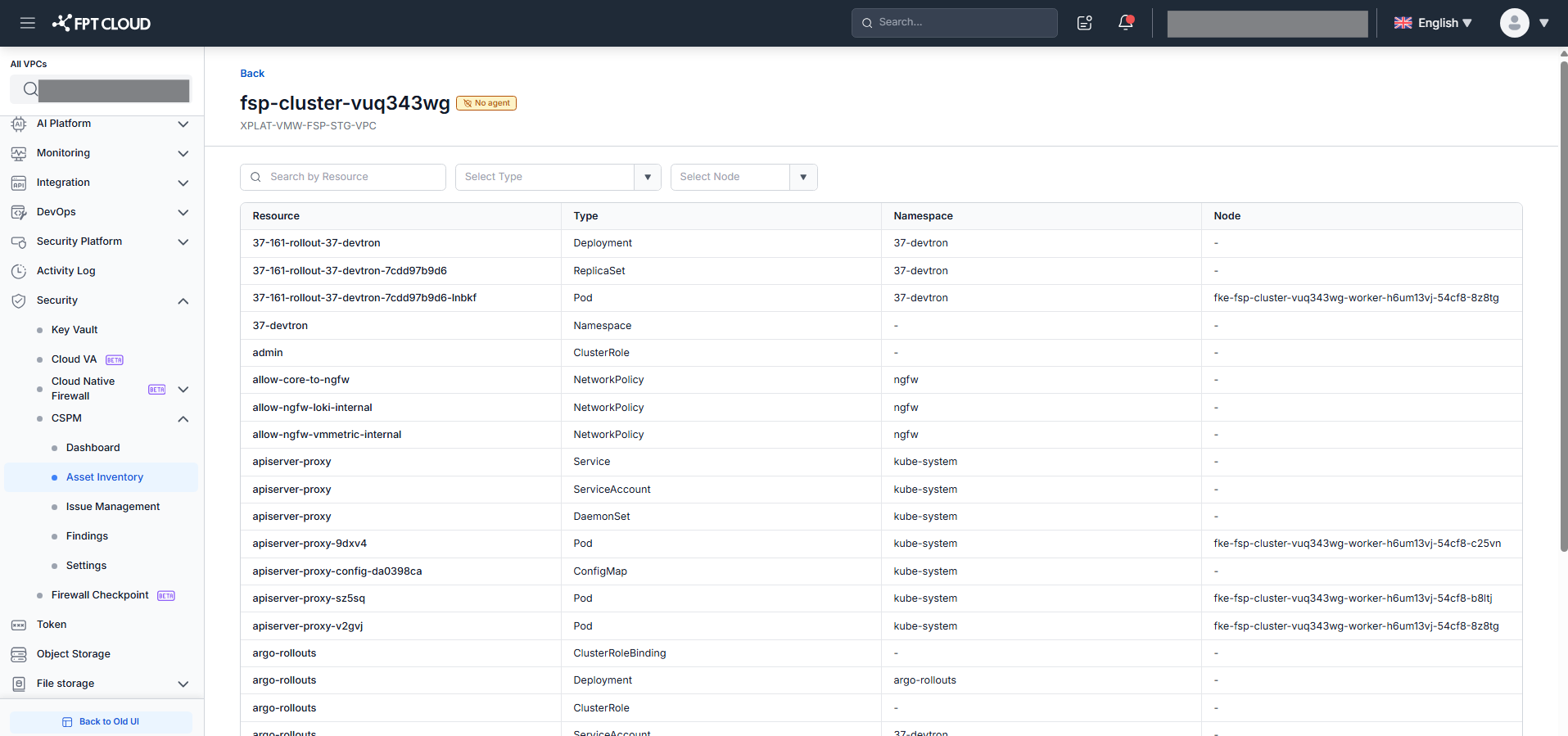Click the UK flag language icon

tap(1403, 23)
